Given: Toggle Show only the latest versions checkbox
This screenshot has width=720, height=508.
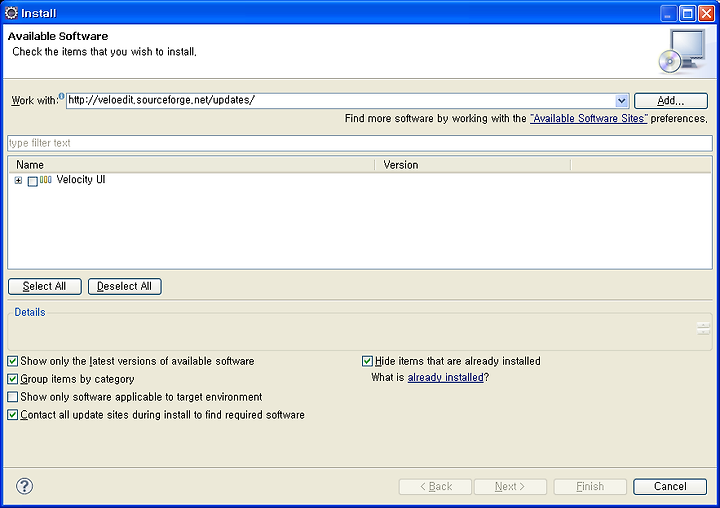Looking at the screenshot, I should click(13, 361).
